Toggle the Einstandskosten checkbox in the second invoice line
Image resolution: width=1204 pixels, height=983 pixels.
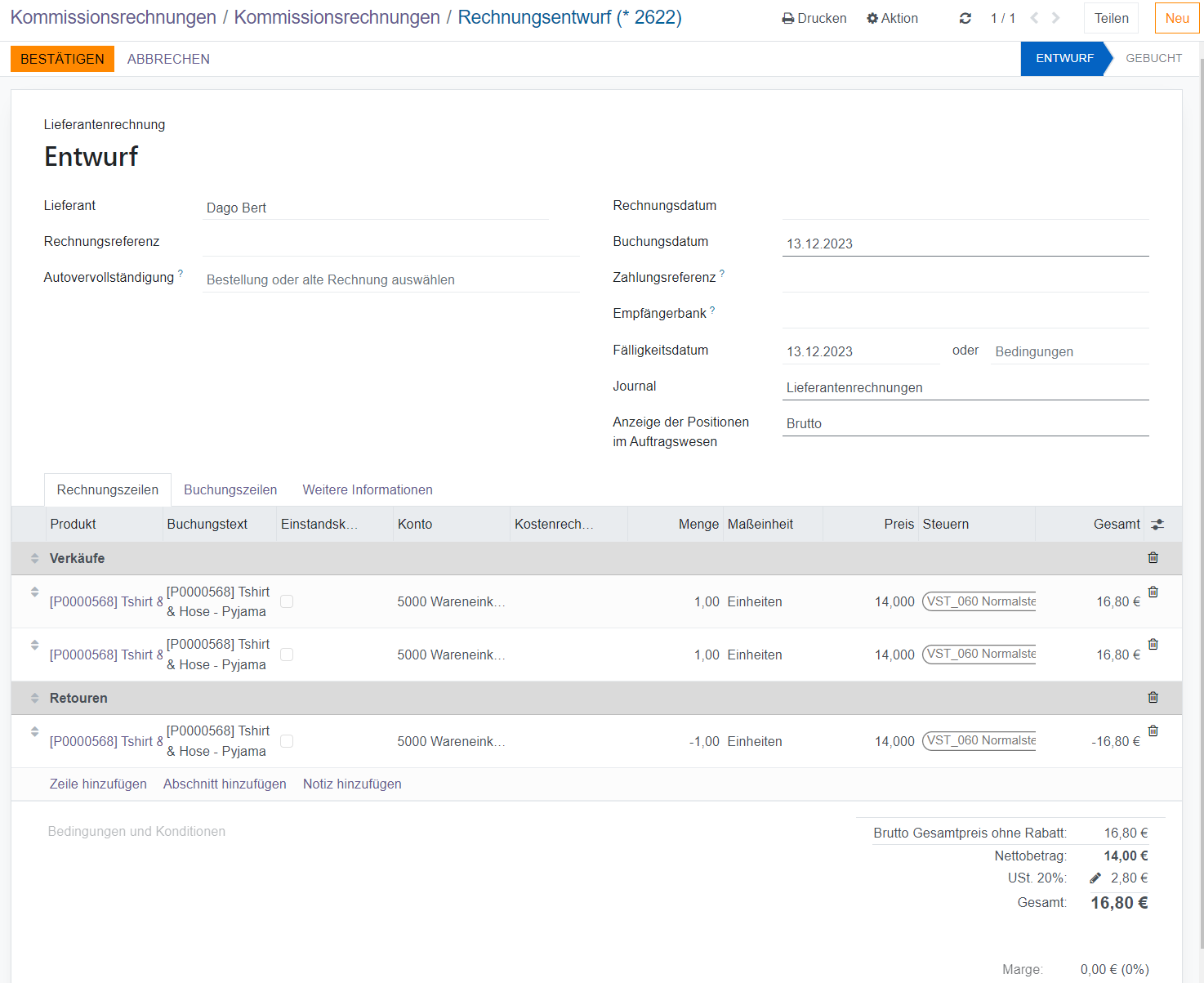287,655
